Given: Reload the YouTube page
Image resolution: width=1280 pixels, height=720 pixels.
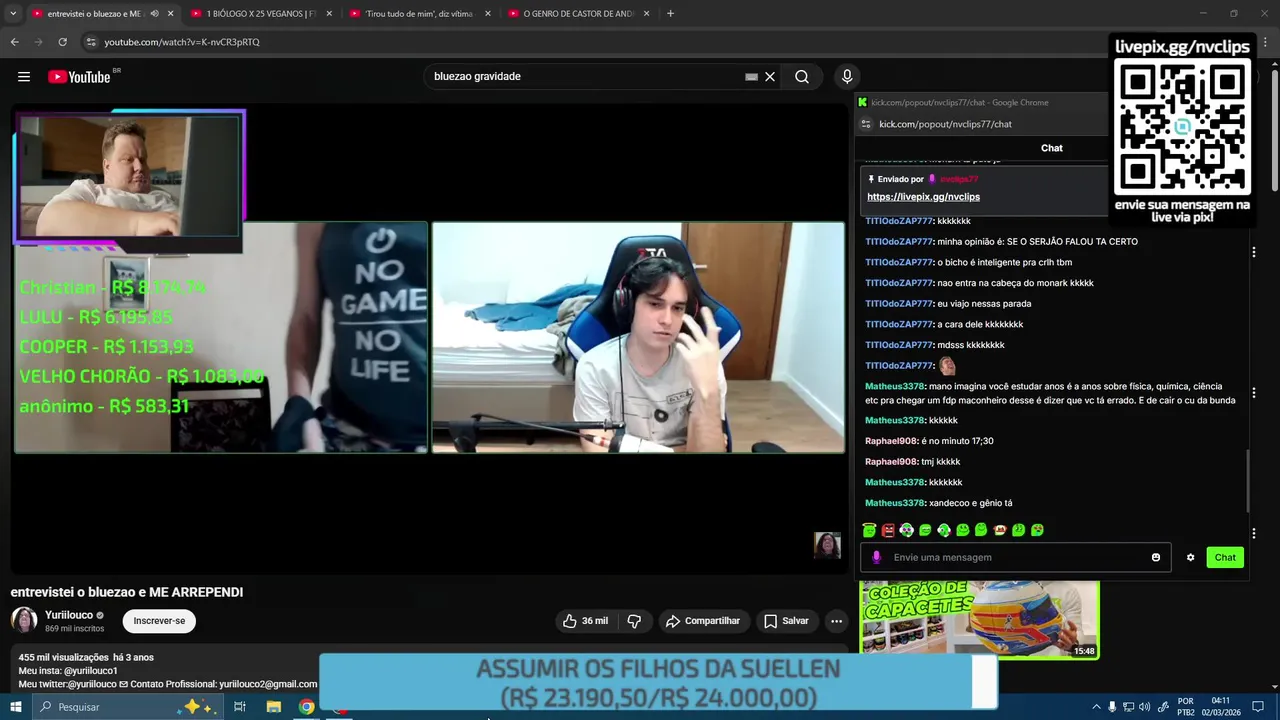Looking at the screenshot, I should point(62,42).
